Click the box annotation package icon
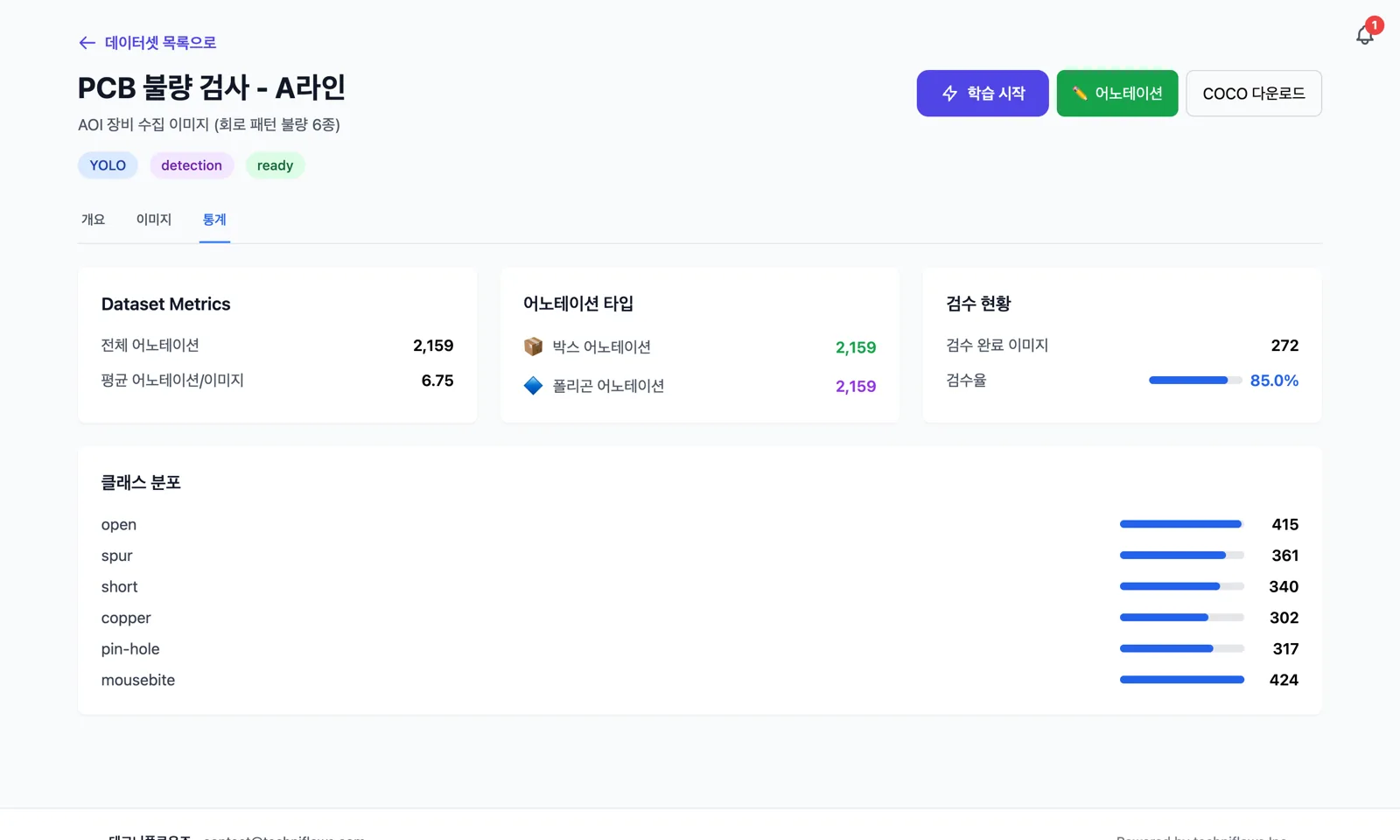 pyautogui.click(x=533, y=346)
